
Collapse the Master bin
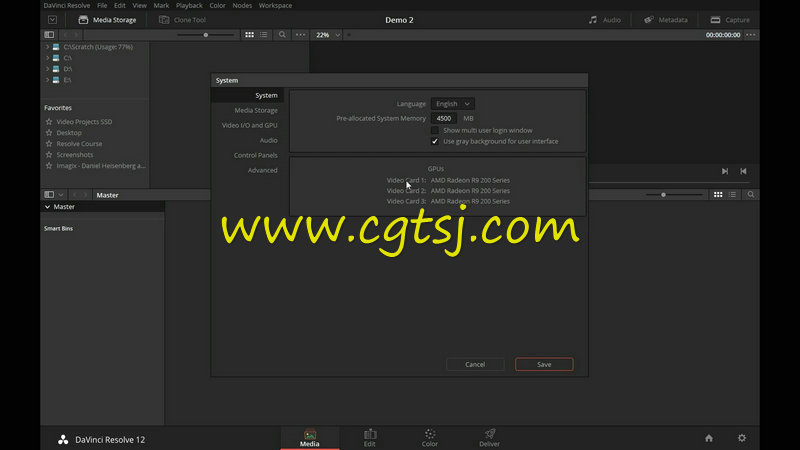click(47, 207)
